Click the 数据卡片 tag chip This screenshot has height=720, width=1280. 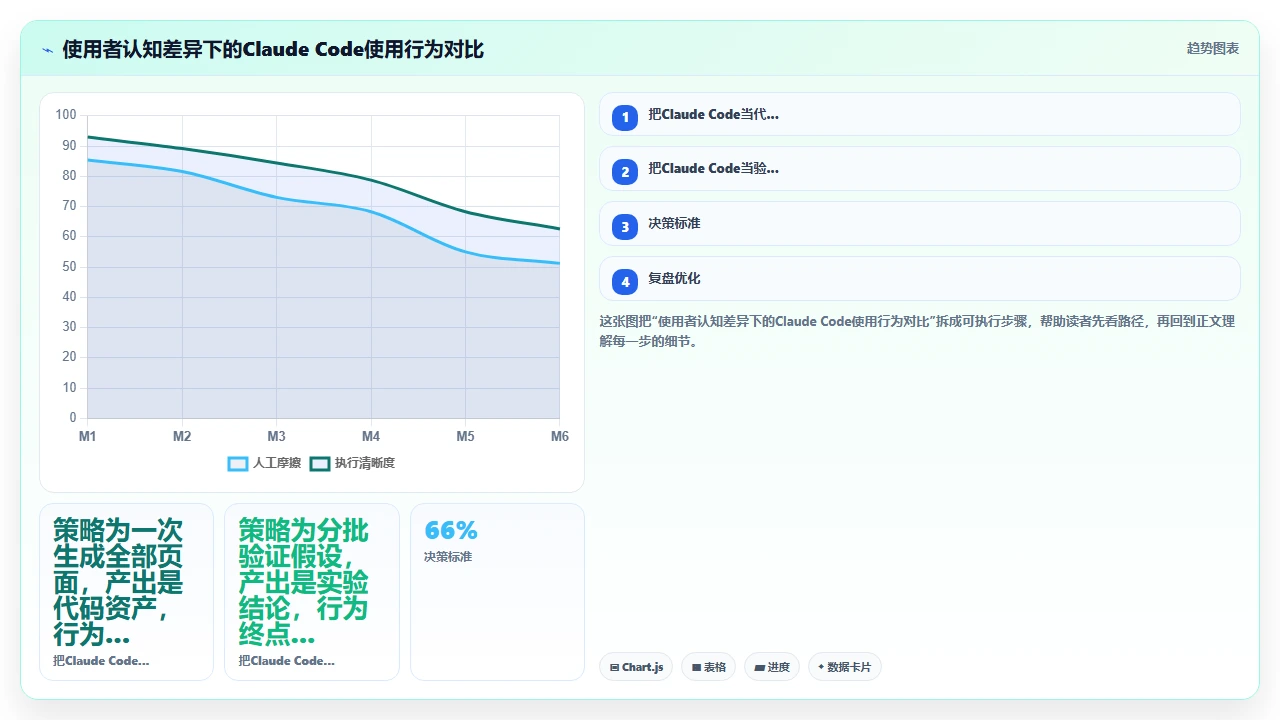(844, 667)
